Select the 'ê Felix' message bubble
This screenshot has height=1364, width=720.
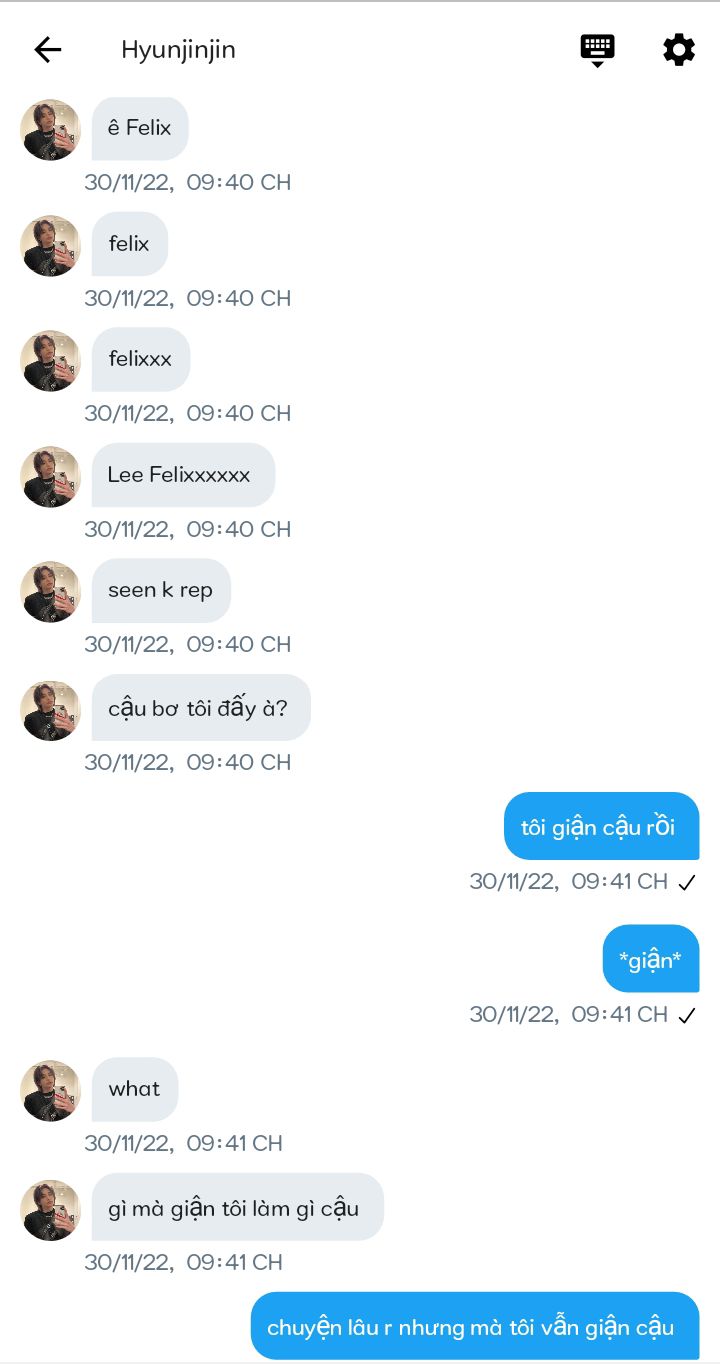[x=140, y=128]
